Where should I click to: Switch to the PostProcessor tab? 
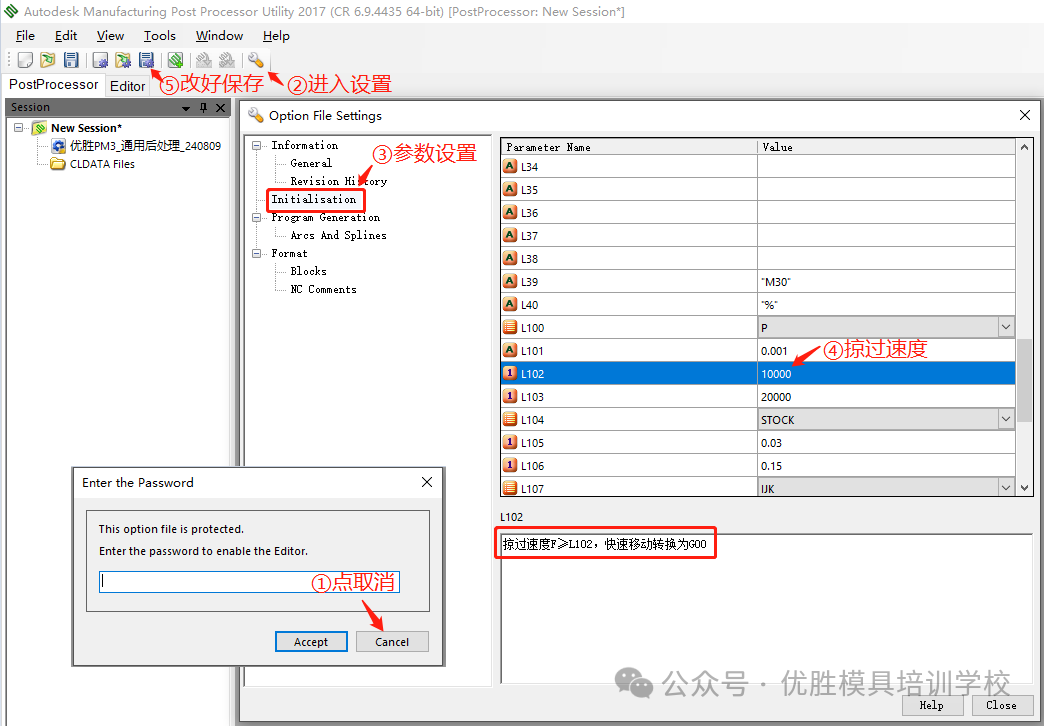[53, 85]
